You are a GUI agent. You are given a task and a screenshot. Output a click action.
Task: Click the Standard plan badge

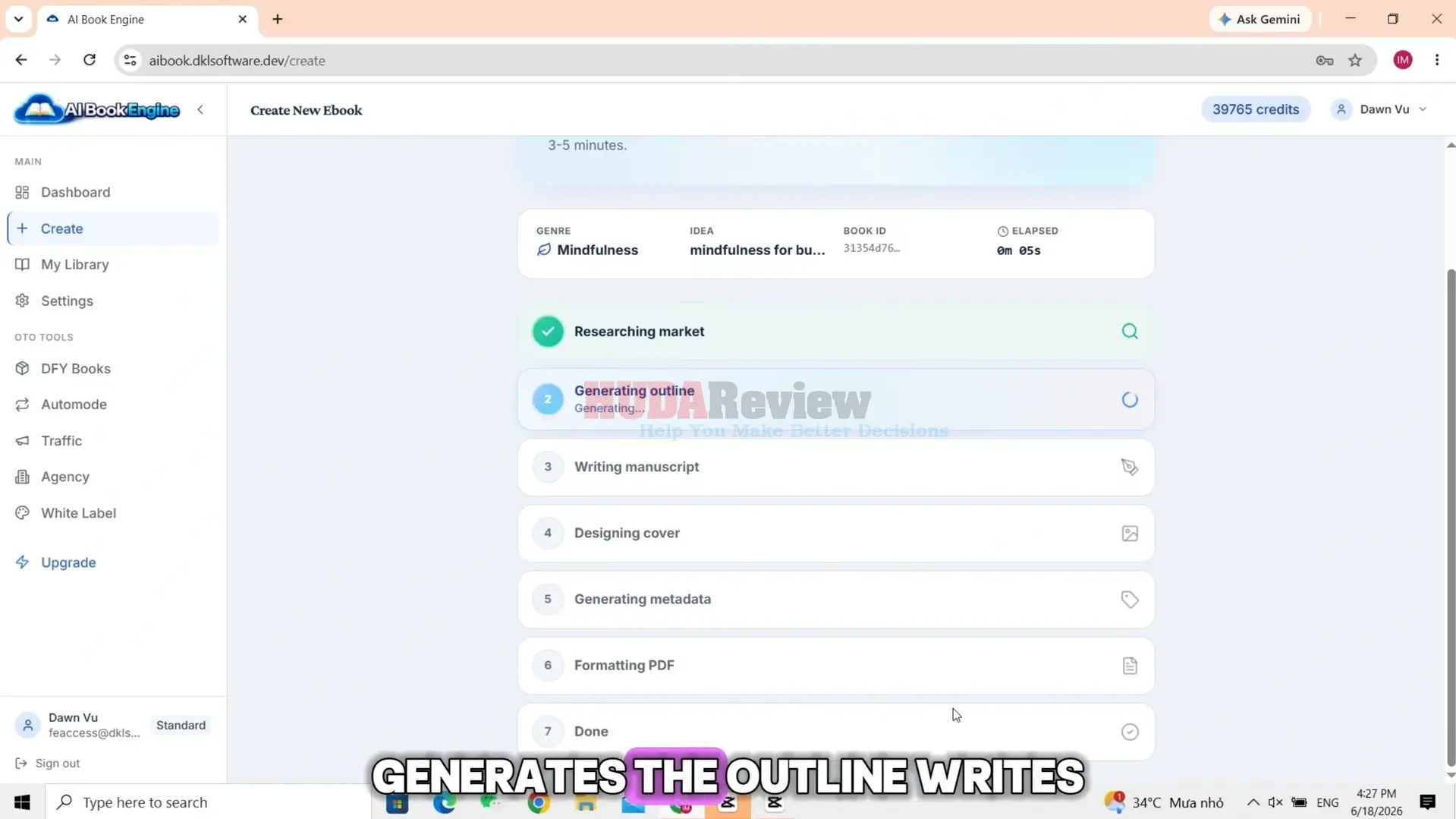point(181,725)
